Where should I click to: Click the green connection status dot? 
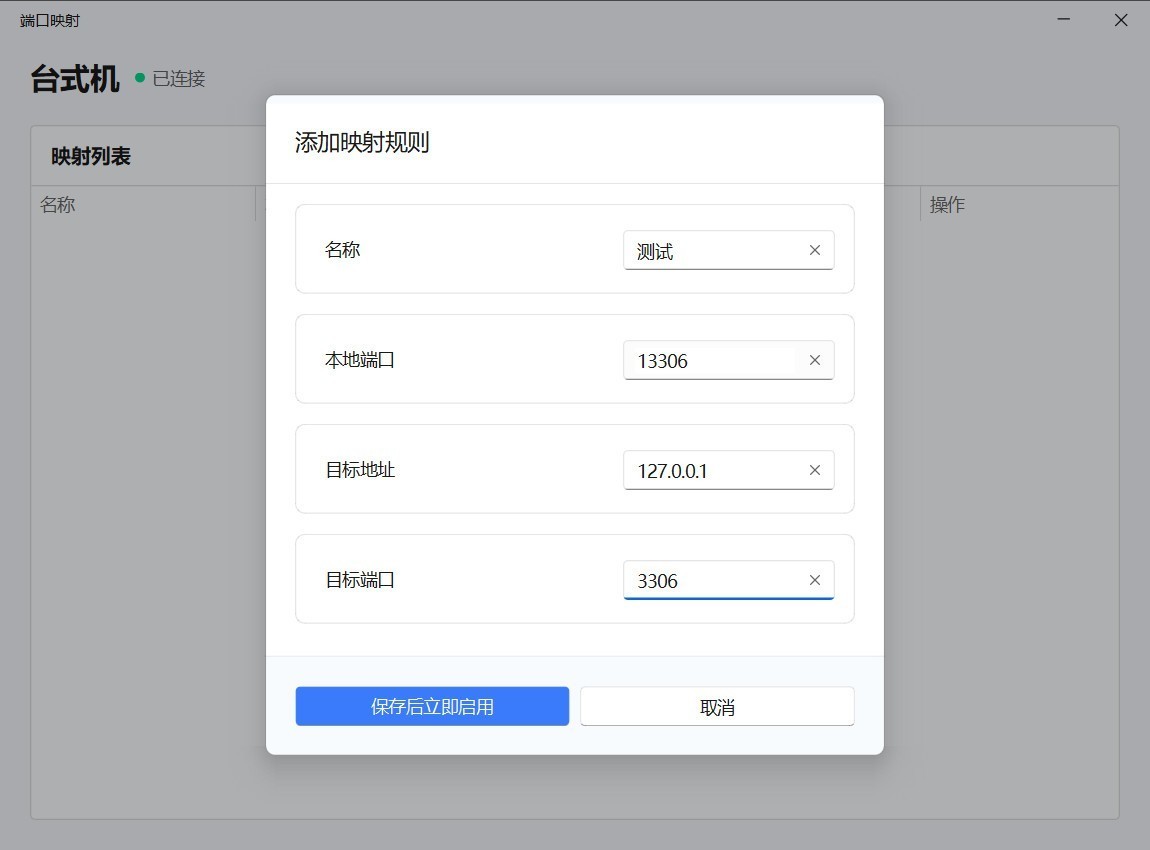[139, 77]
